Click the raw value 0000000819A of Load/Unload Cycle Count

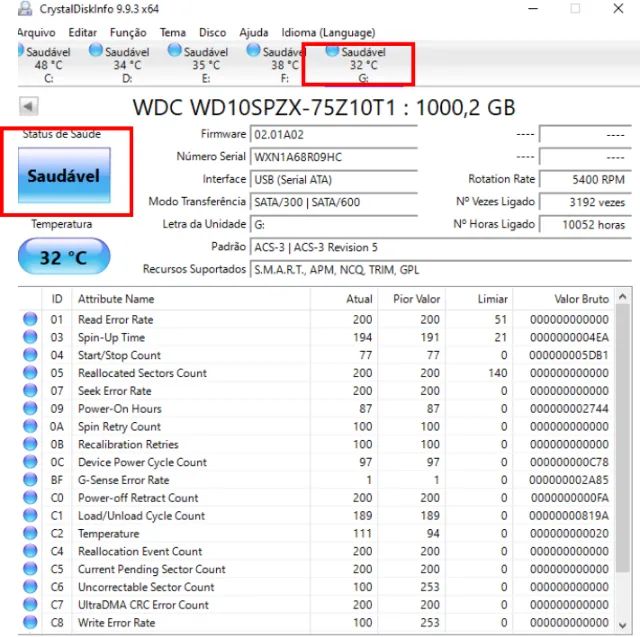569,515
